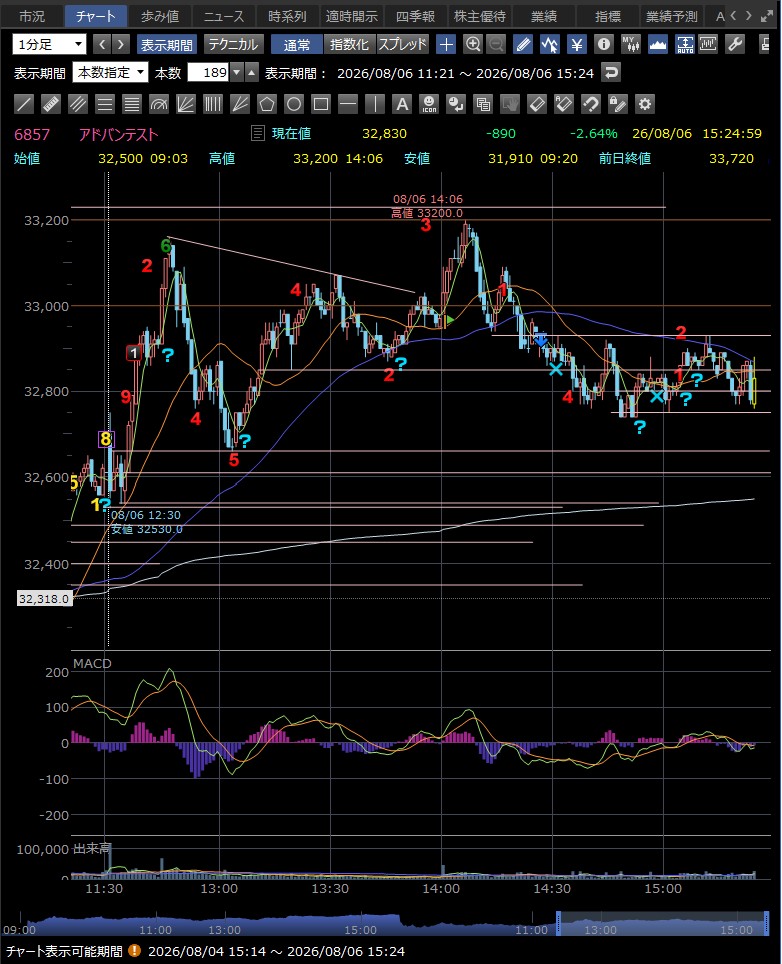Select the polygon shape drawing tool
Viewport: 782px width, 964px height.
(267, 104)
